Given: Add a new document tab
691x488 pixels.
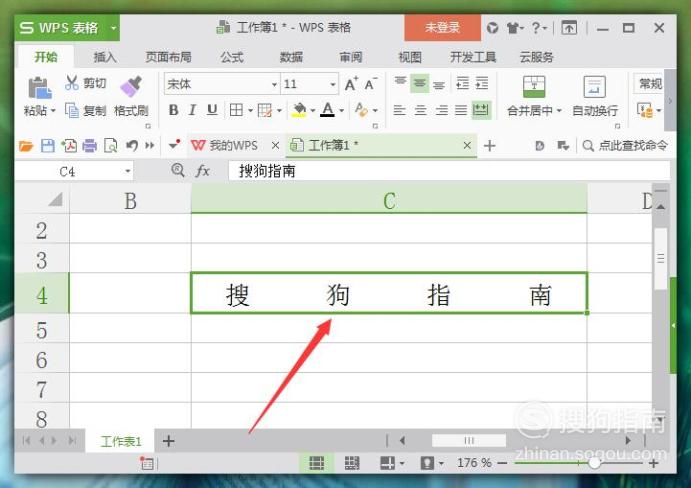Looking at the screenshot, I should tap(490, 145).
